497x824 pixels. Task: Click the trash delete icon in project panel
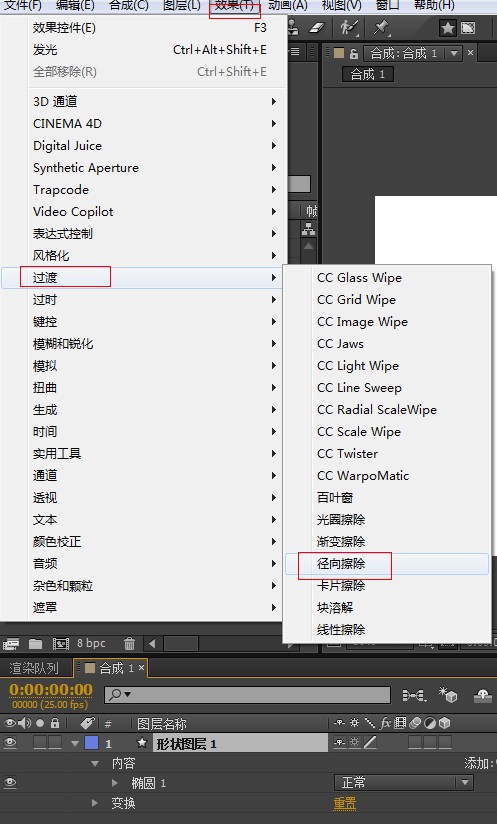tap(129, 643)
